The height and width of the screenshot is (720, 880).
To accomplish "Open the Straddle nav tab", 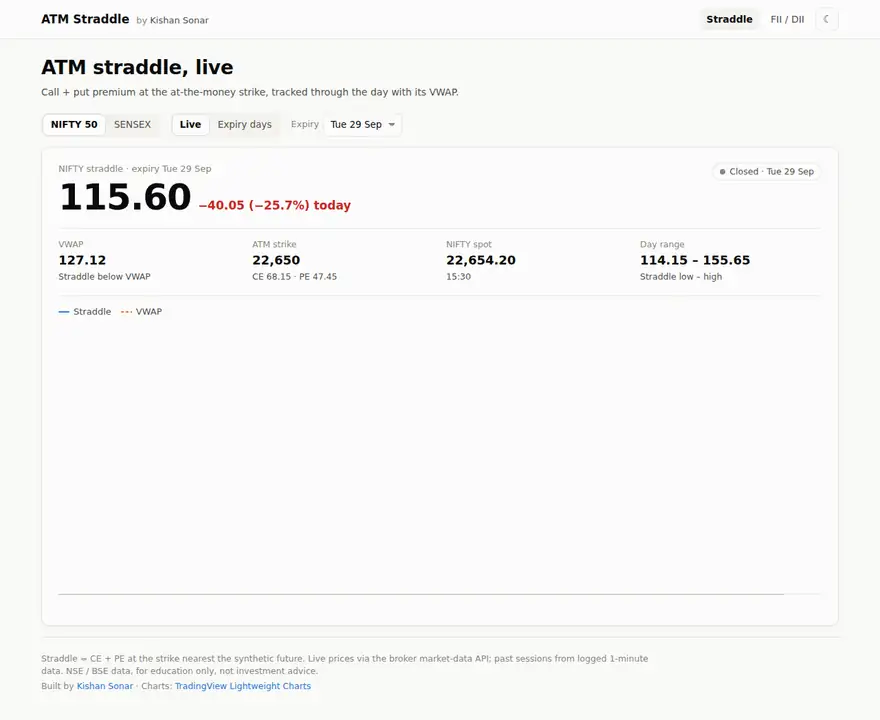I will coord(729,19).
